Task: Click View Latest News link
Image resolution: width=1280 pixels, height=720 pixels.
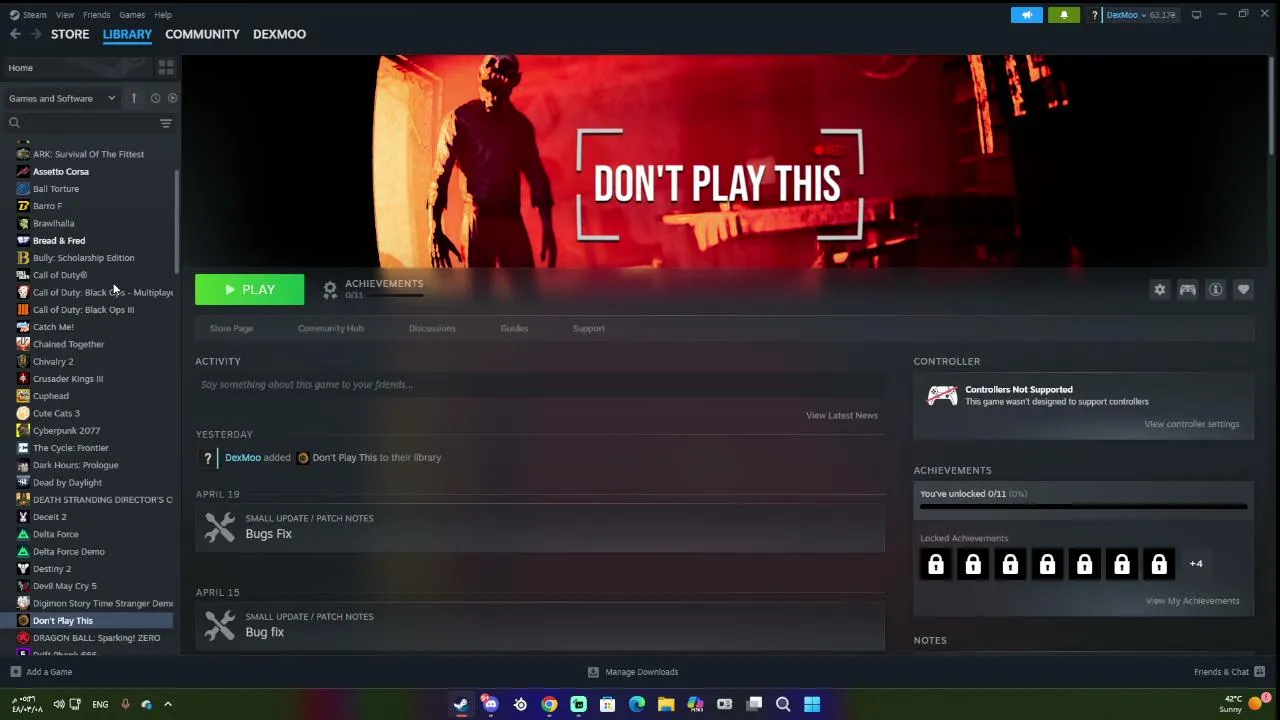Action: pos(842,415)
